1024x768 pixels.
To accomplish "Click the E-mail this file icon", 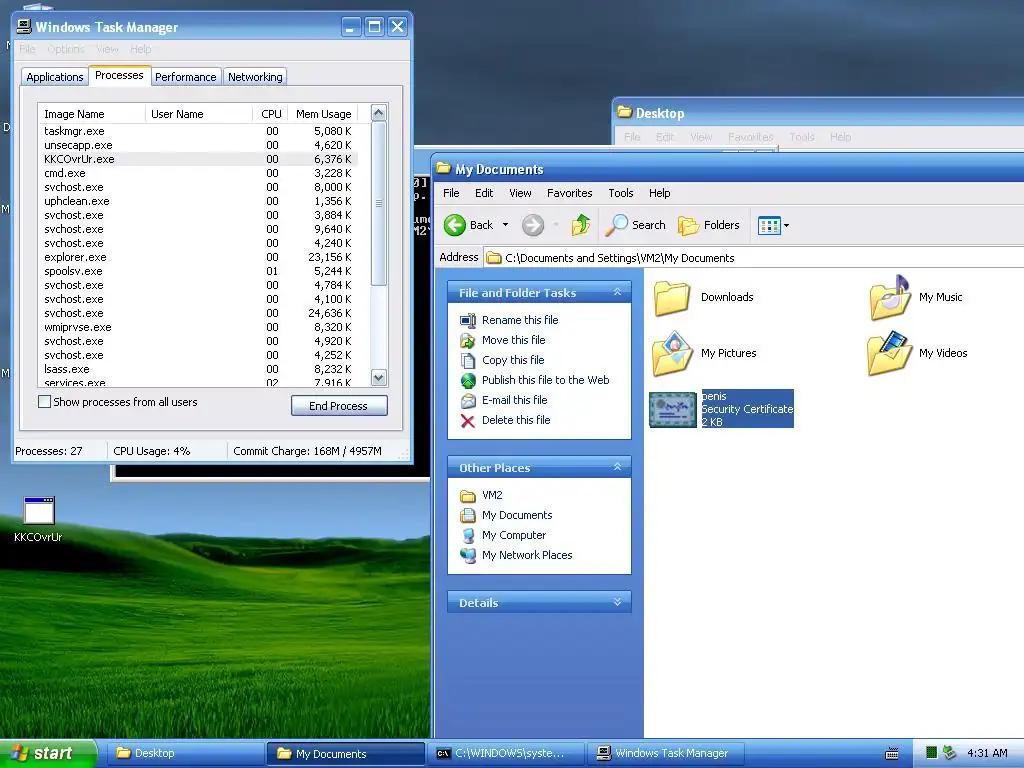I will 468,400.
